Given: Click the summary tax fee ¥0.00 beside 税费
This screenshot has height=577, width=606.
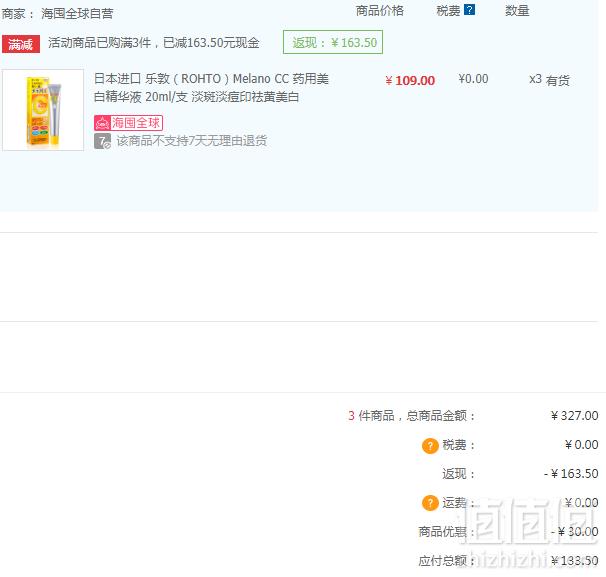Looking at the screenshot, I should (581, 444).
